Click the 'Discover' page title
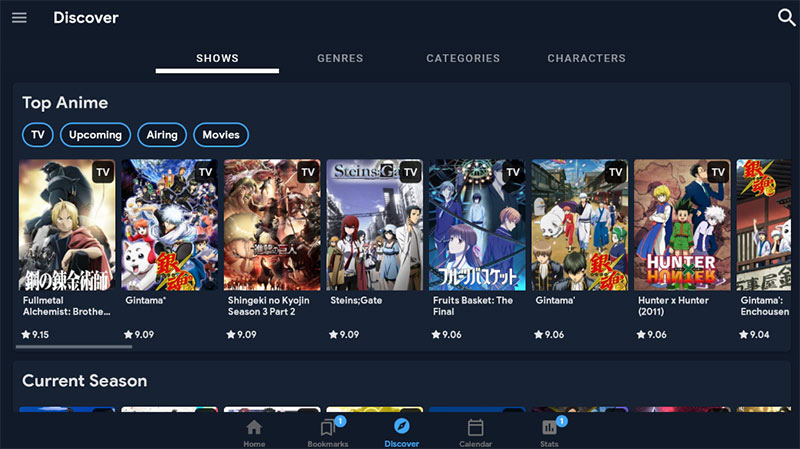 coord(86,18)
